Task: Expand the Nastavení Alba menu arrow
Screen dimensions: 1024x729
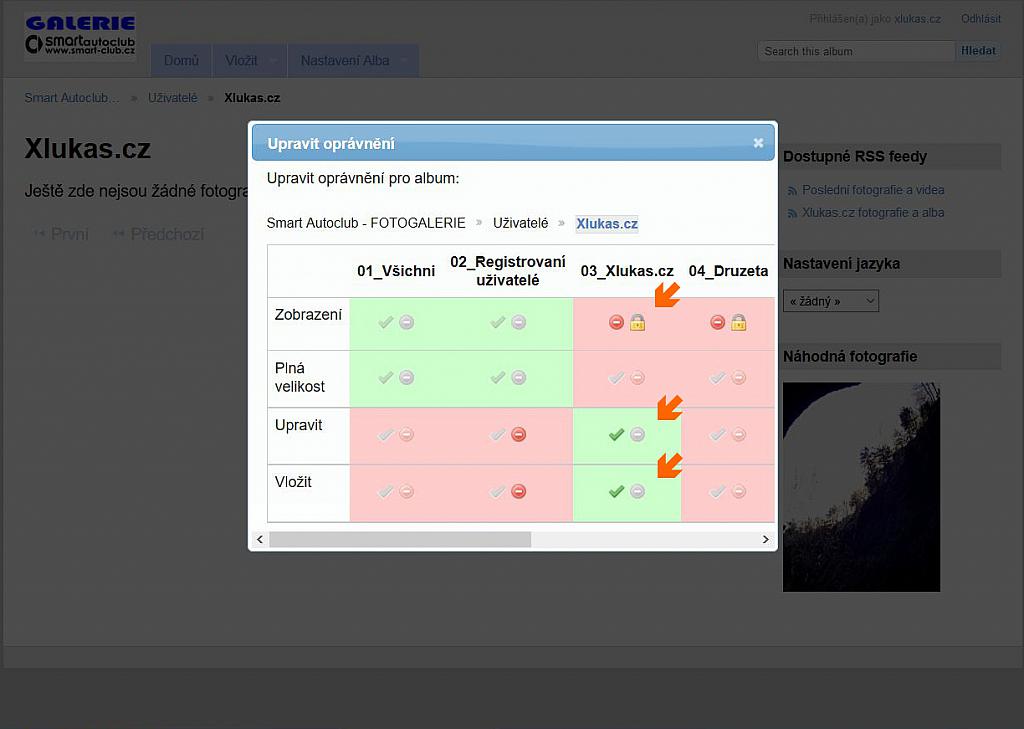Action: (x=404, y=61)
